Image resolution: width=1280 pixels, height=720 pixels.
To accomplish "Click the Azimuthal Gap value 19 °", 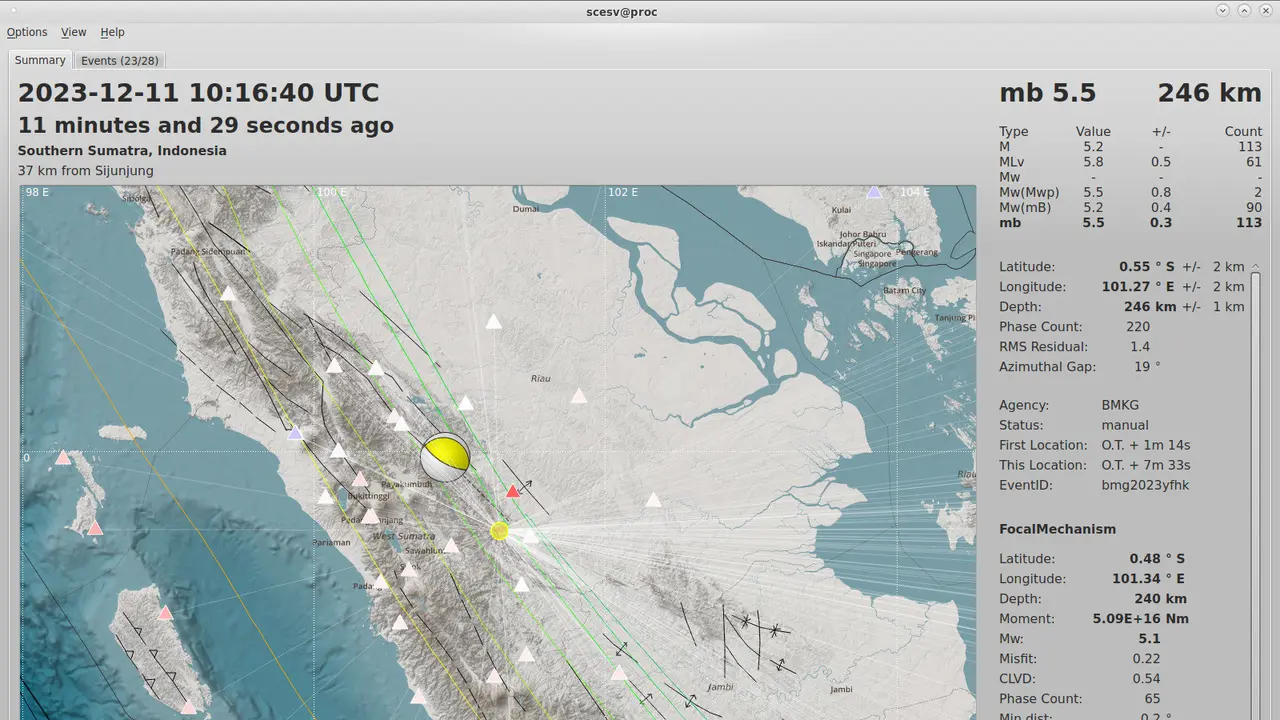I will pos(1146,367).
